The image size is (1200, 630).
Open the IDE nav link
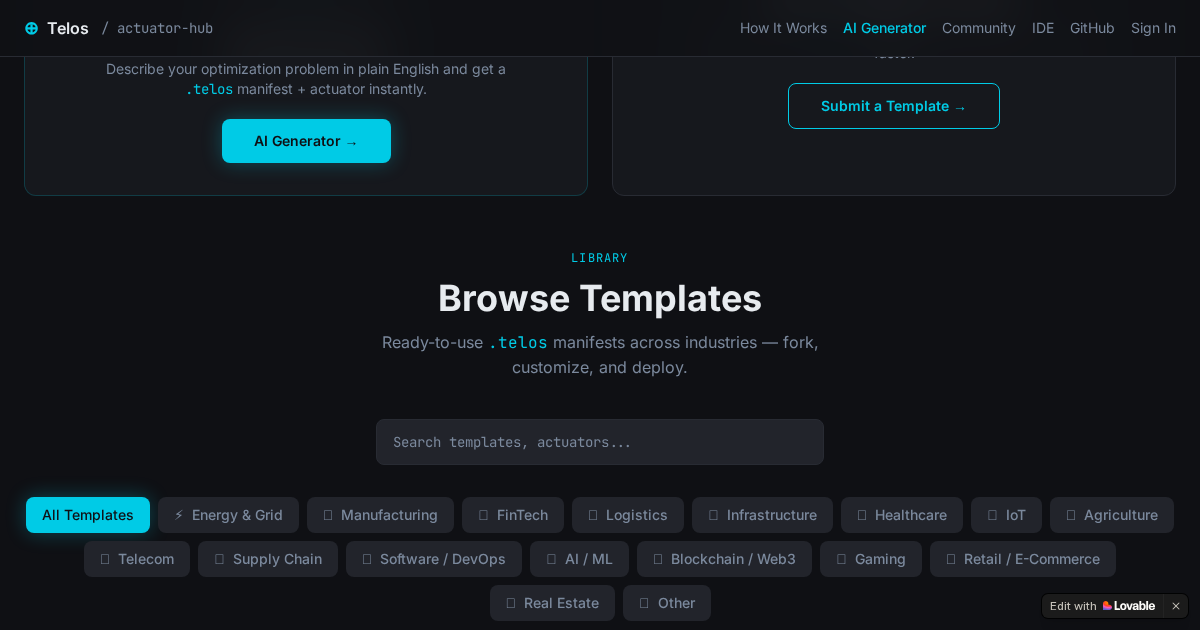tap(1043, 28)
